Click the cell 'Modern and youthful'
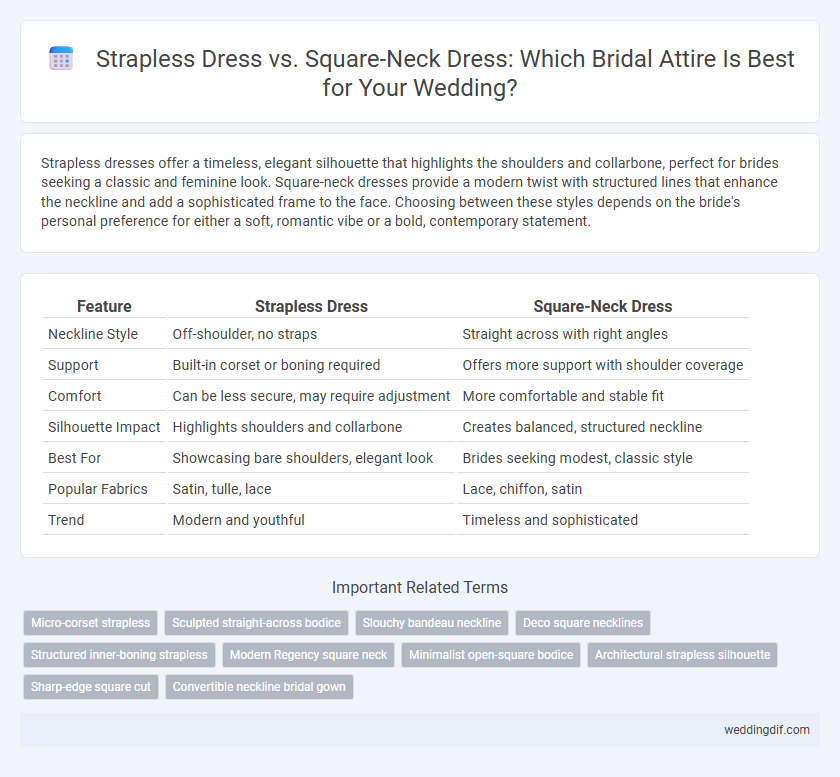 click(238, 520)
